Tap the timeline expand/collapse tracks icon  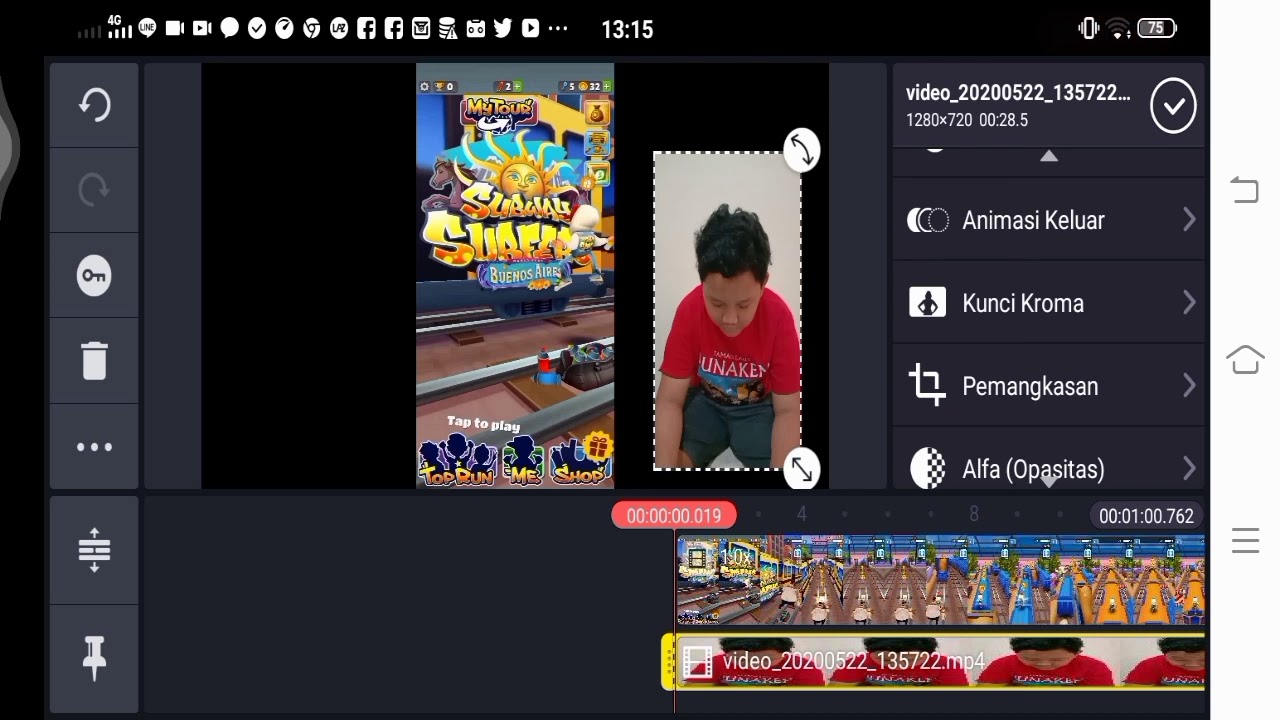click(x=95, y=550)
